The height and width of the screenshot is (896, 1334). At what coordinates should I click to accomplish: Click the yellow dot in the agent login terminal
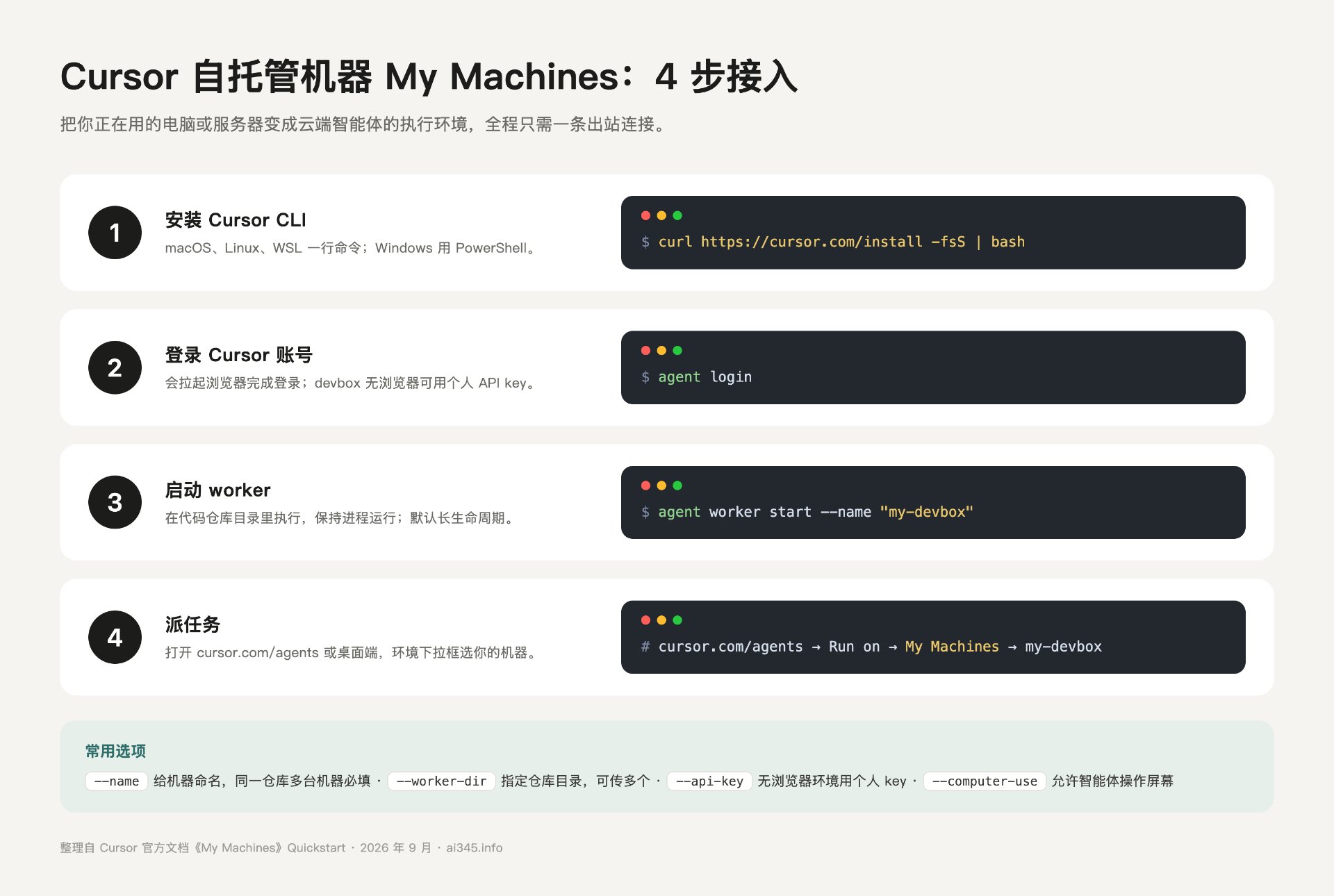point(661,350)
